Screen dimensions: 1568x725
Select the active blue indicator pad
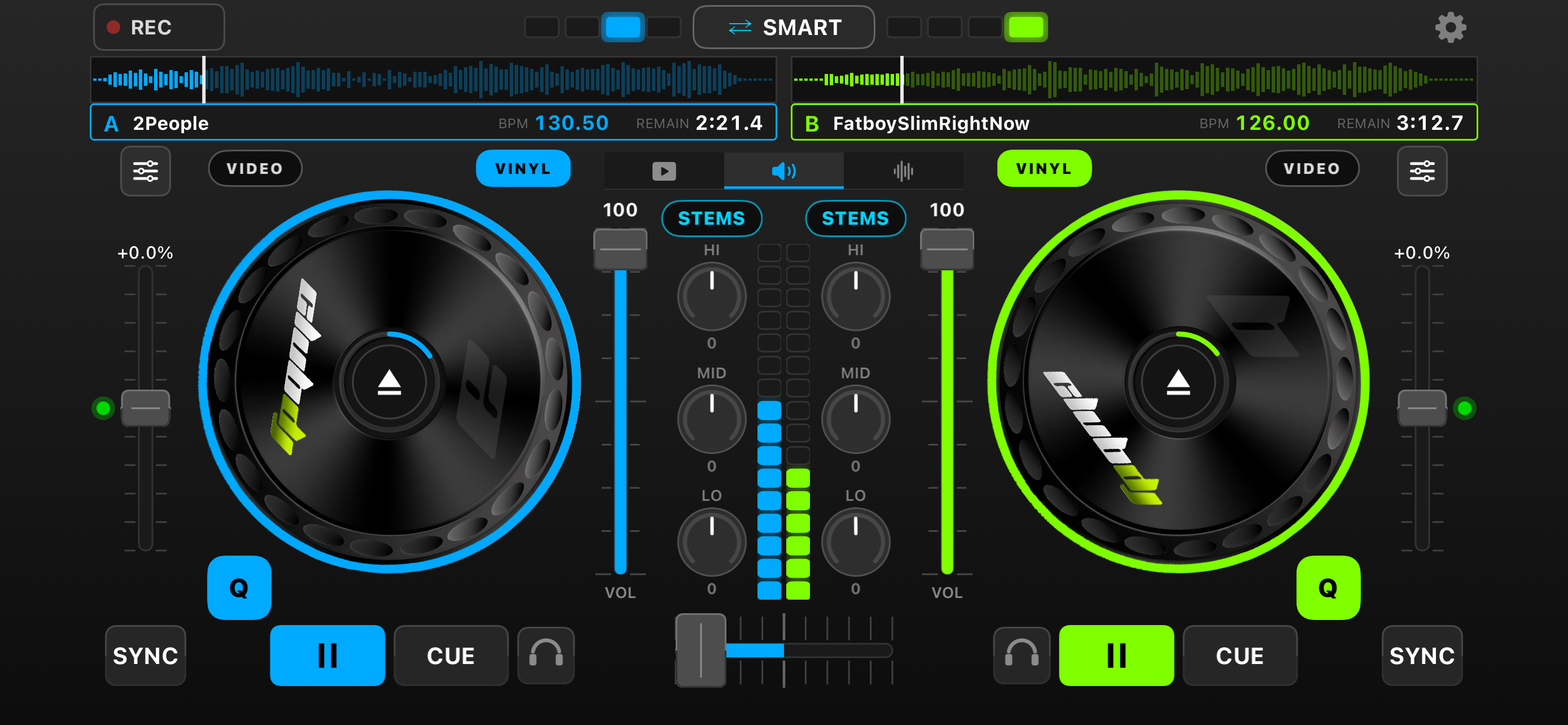click(x=623, y=28)
